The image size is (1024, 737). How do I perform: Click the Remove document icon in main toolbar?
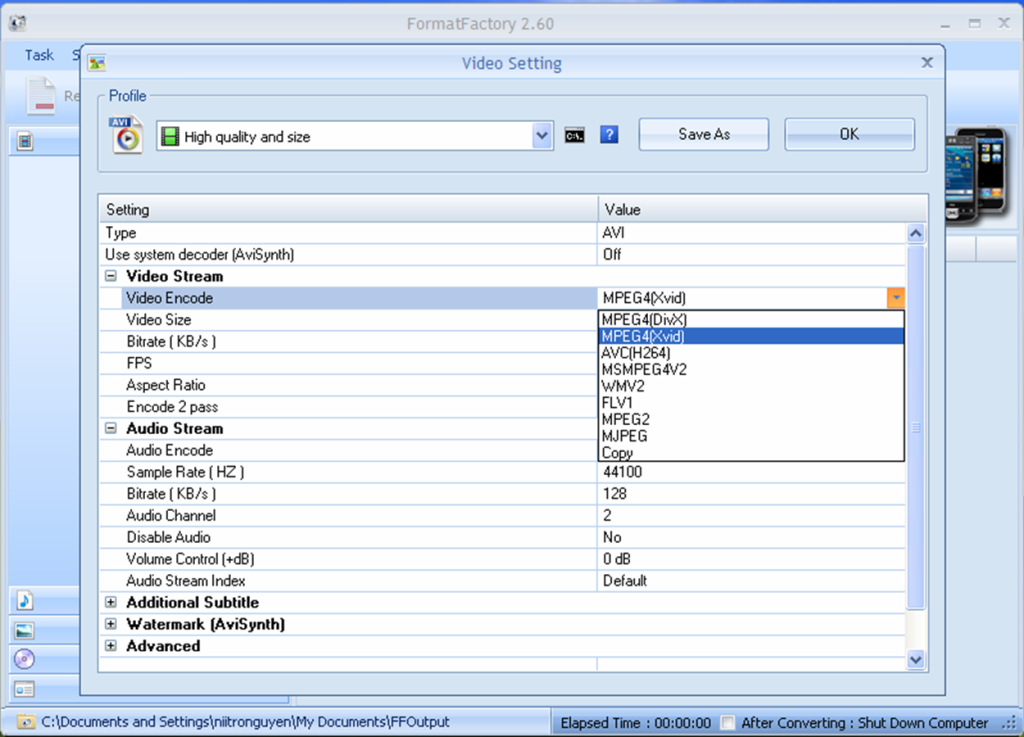(40, 96)
